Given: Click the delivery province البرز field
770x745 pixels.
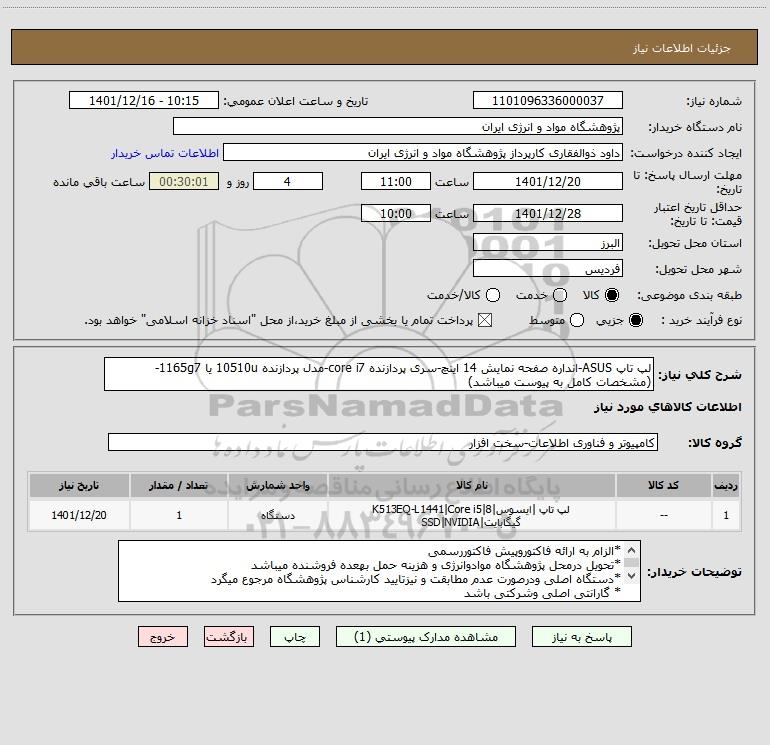Looking at the screenshot, I should coord(548,243).
